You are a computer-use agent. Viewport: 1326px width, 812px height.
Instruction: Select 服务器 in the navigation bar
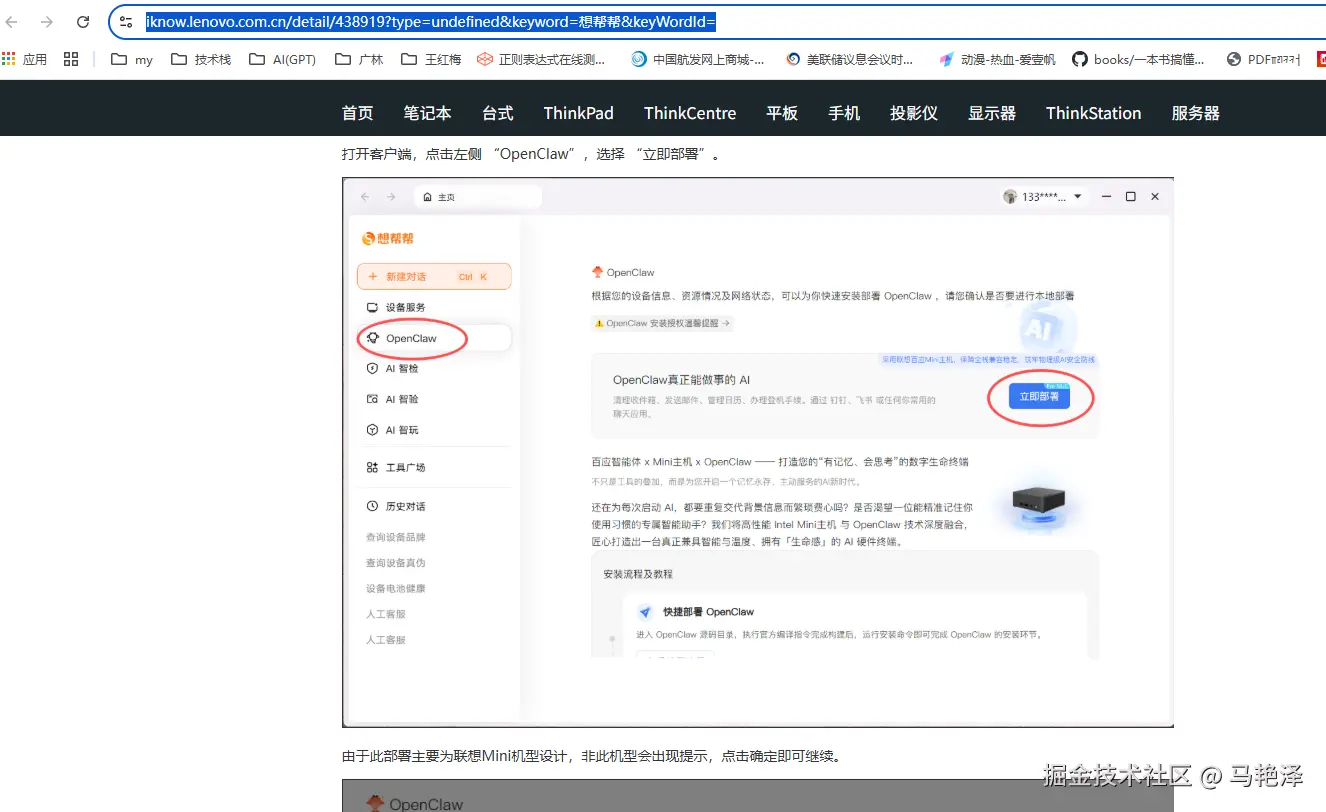pos(1196,113)
